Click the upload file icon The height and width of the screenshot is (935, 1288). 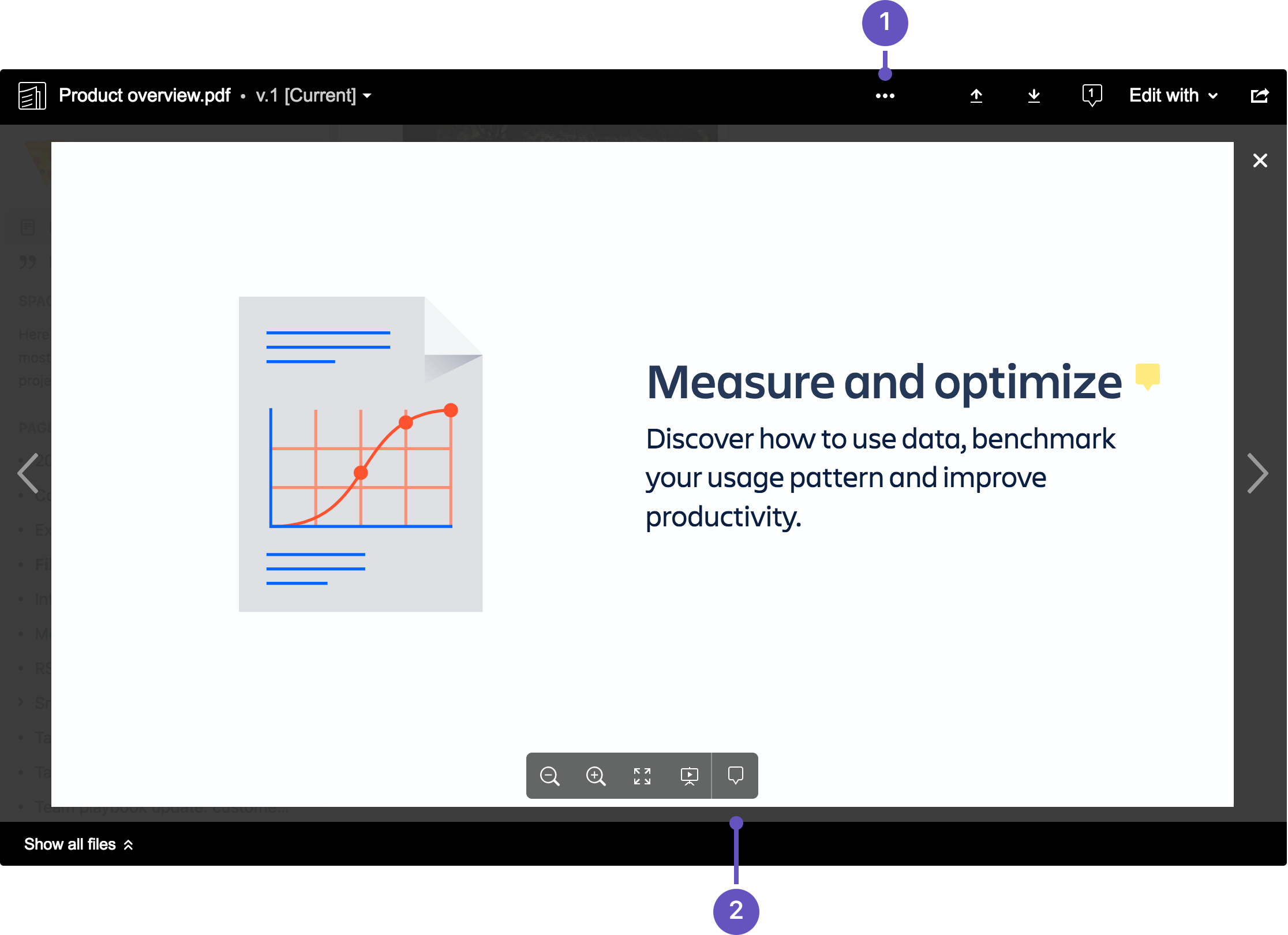point(974,96)
